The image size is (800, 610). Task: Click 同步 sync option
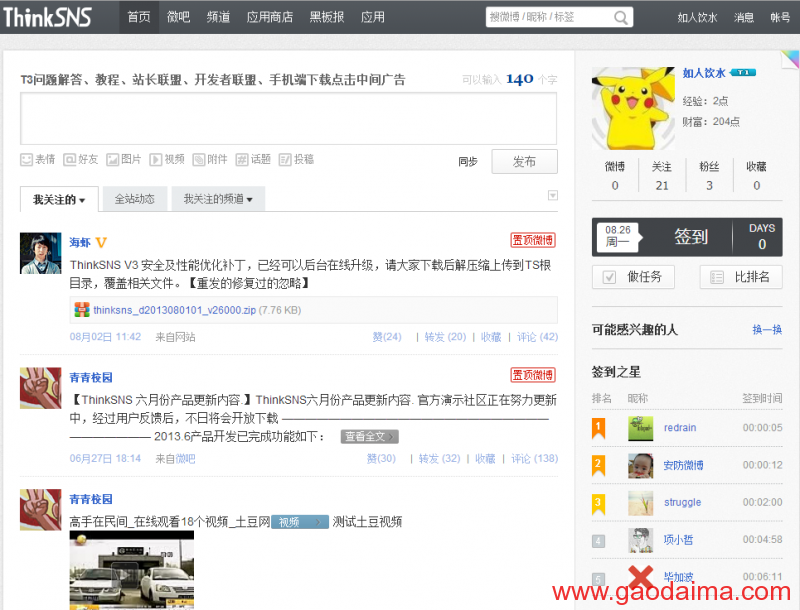point(467,162)
